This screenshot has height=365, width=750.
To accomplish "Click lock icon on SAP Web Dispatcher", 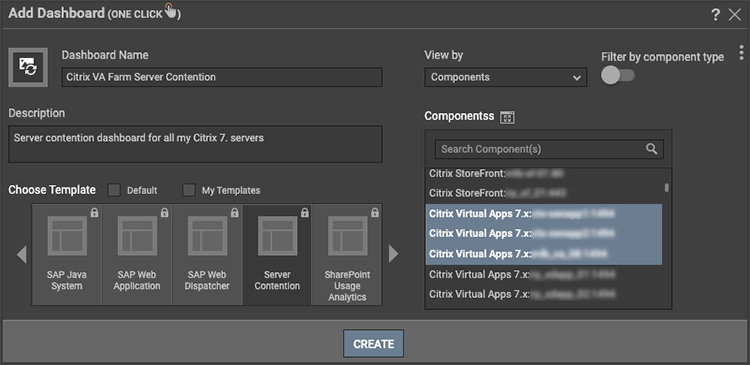I will (x=234, y=213).
